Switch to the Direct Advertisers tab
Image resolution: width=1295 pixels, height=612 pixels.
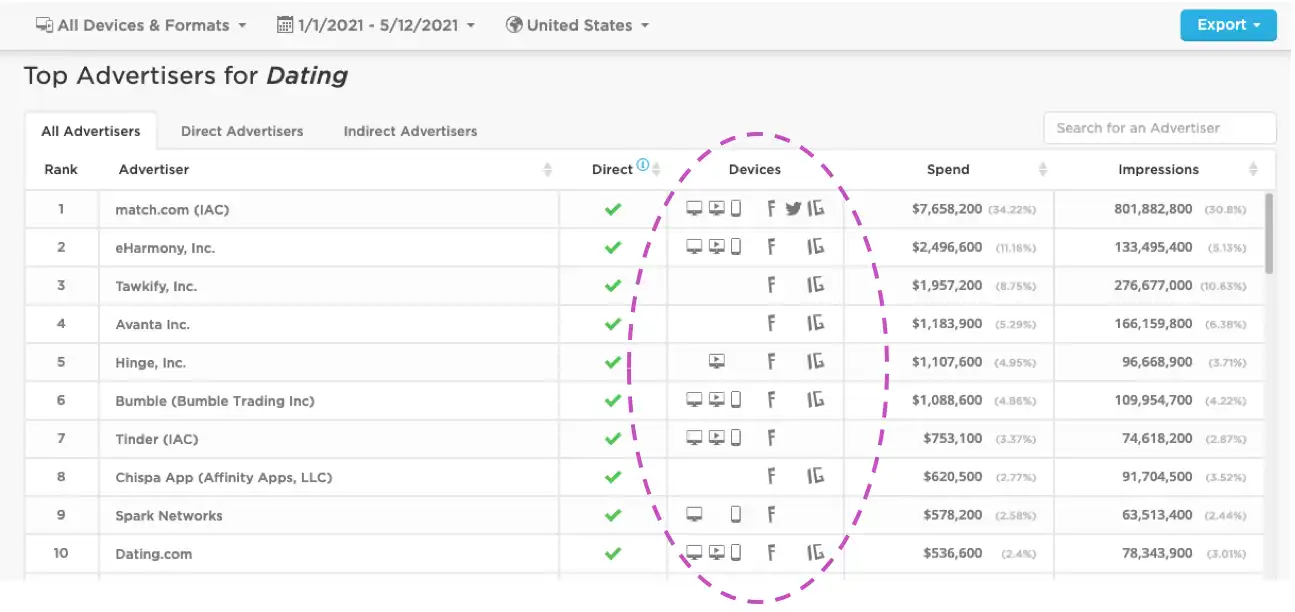point(242,131)
